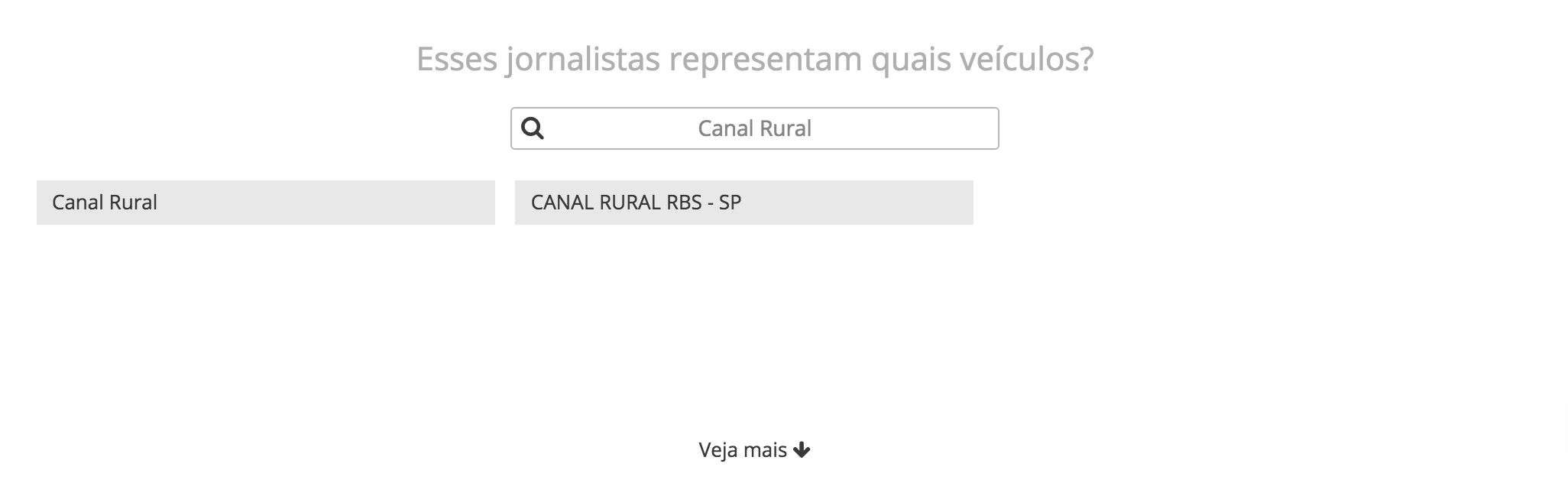Select the "Canal Rural" result

tap(265, 203)
